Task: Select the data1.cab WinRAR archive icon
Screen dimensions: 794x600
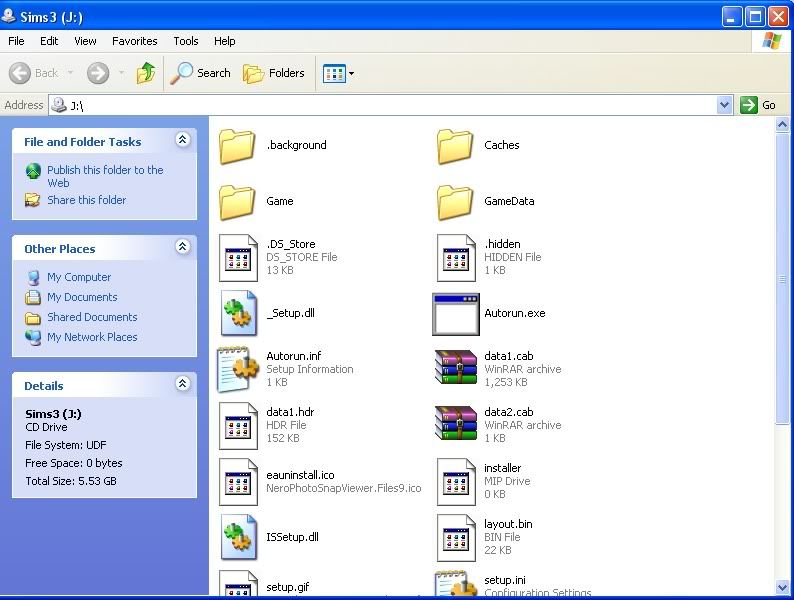Action: pyautogui.click(x=456, y=368)
